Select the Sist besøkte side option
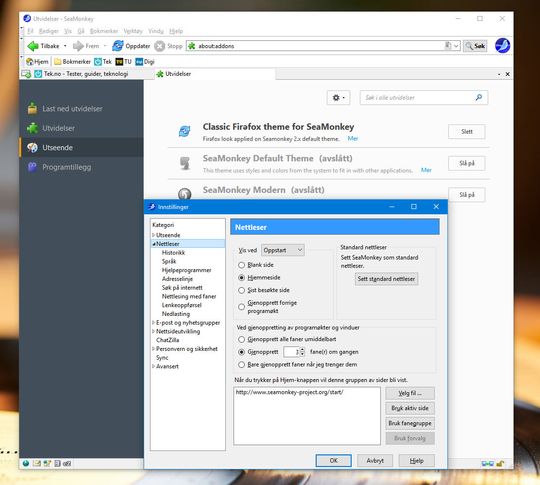Image resolution: width=540 pixels, height=485 pixels. coord(241,290)
